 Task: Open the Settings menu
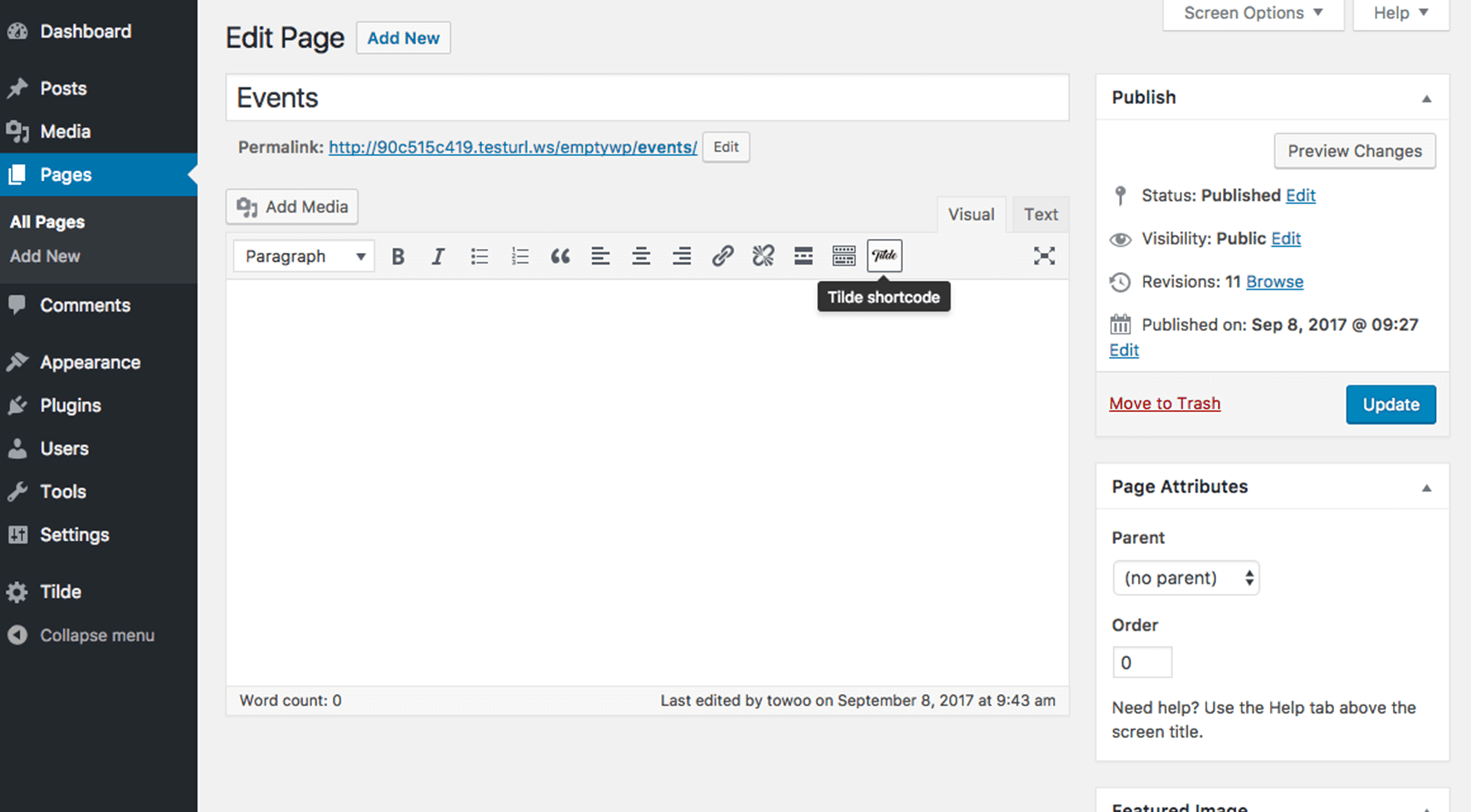(98, 535)
